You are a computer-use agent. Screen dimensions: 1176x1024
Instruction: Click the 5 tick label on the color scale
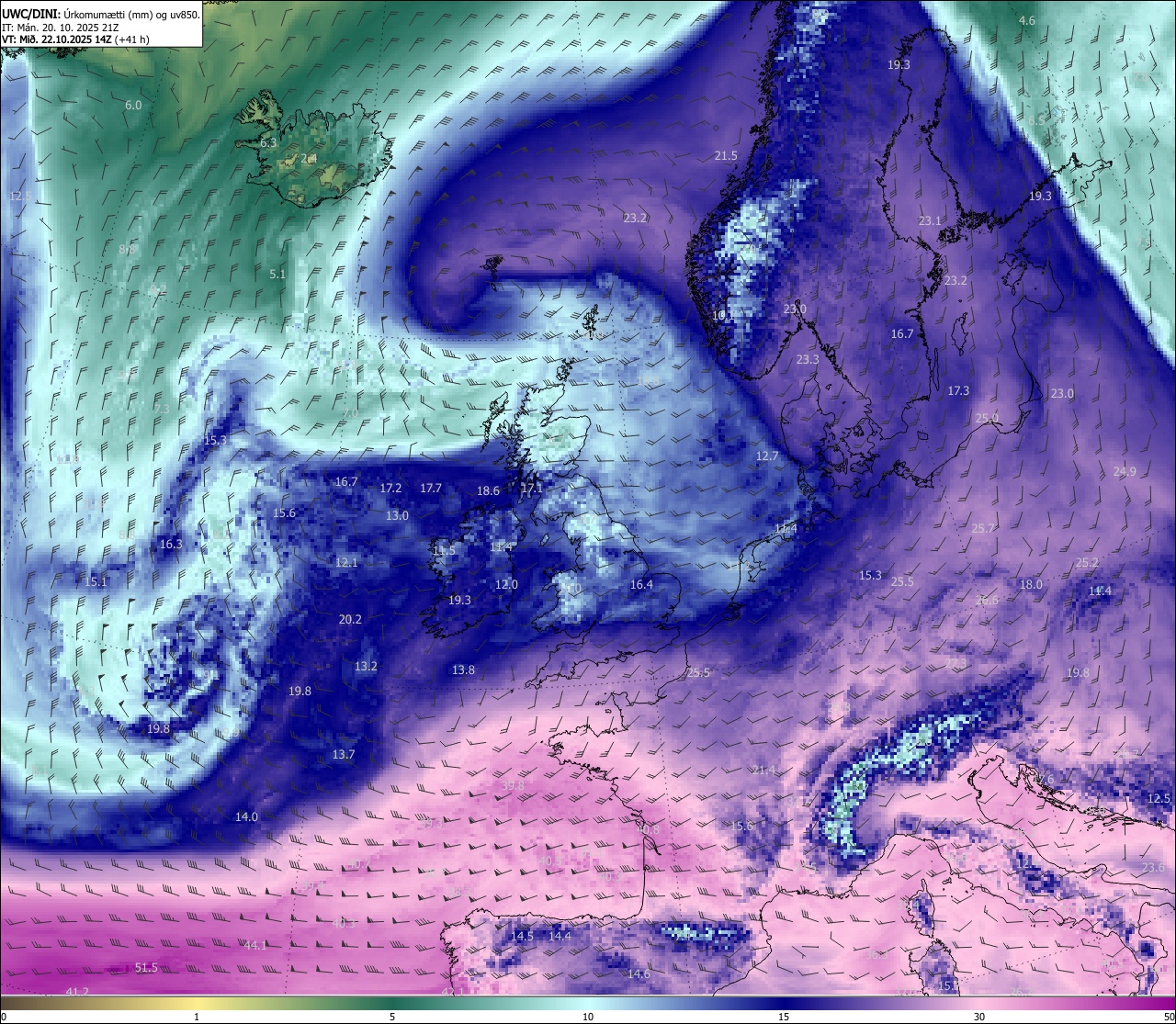[392, 1017]
